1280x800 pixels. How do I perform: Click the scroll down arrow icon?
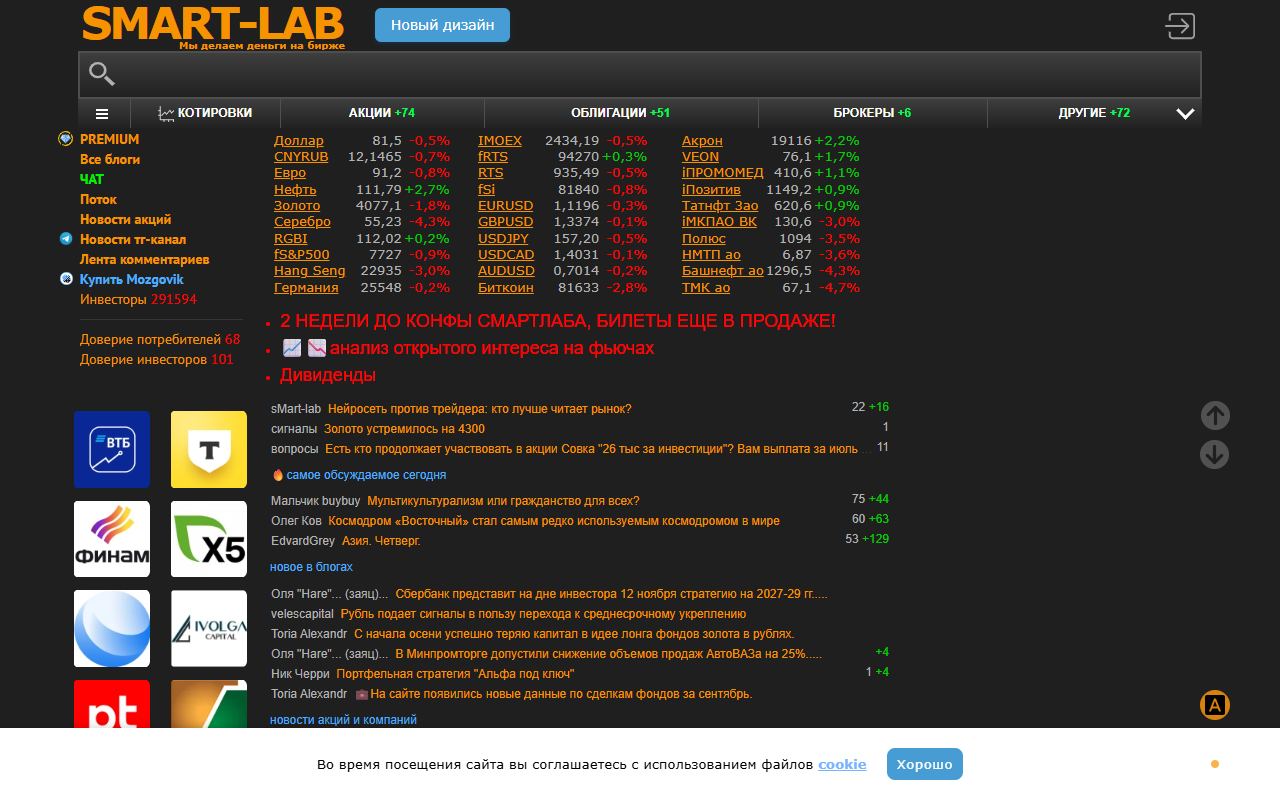tap(1215, 455)
